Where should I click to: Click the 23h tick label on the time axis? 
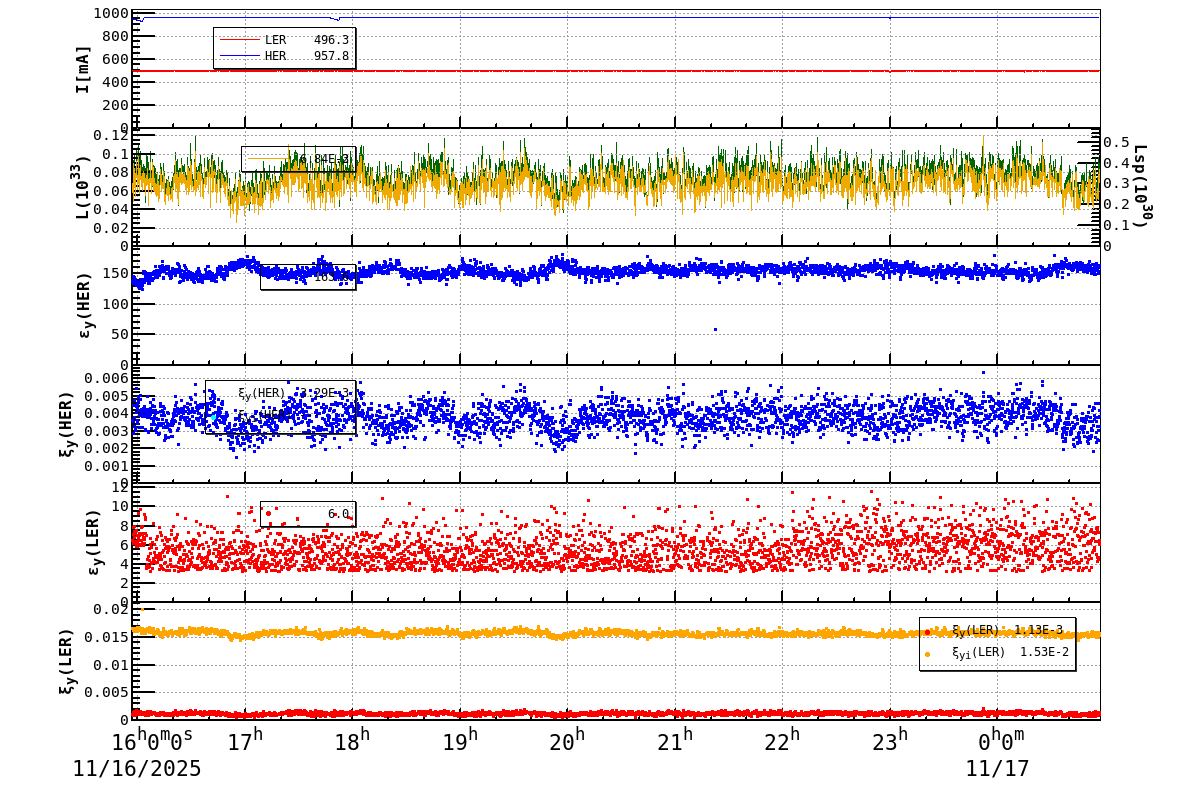[890, 741]
